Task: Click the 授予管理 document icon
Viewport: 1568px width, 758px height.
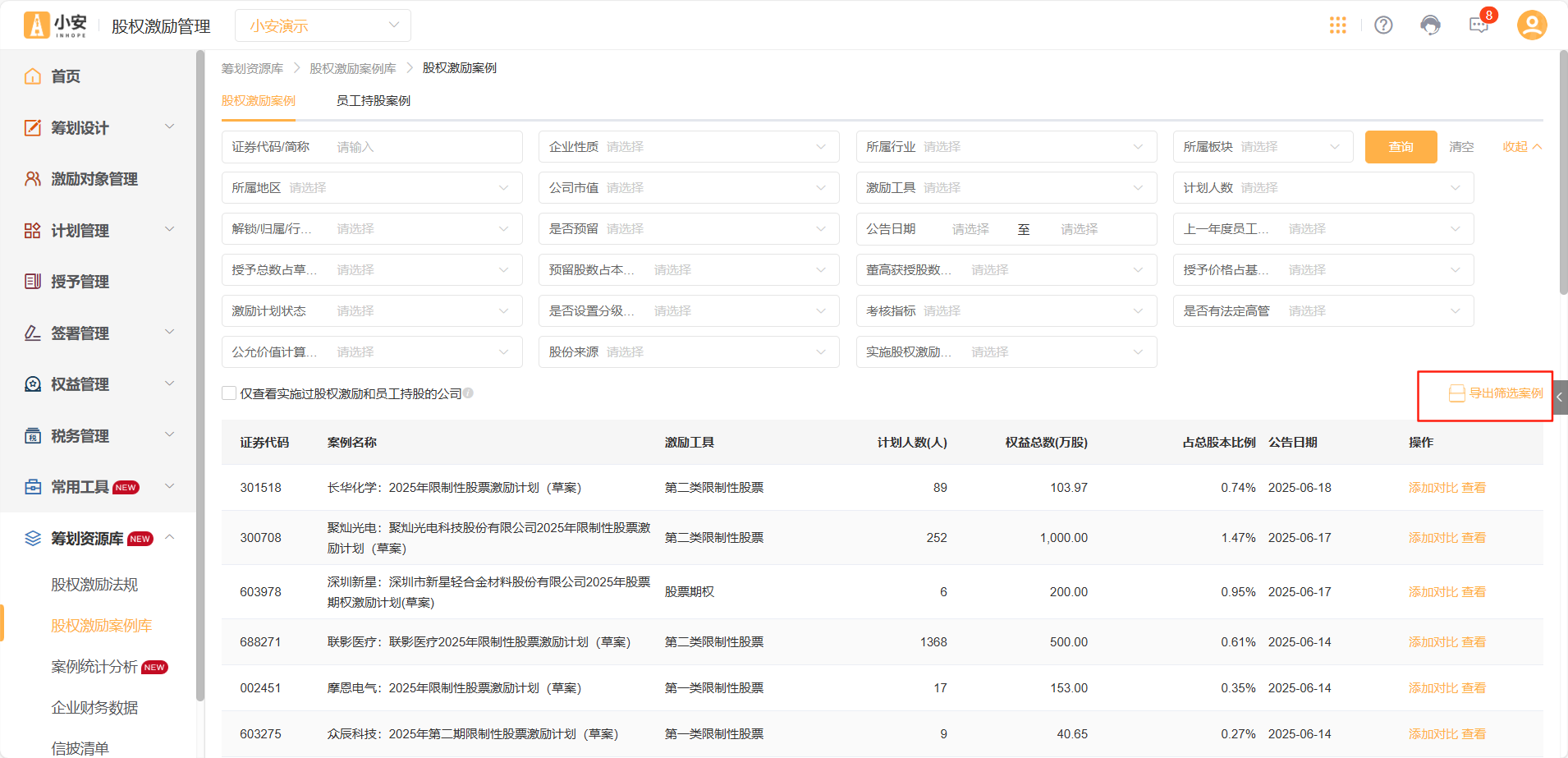Action: tap(32, 282)
